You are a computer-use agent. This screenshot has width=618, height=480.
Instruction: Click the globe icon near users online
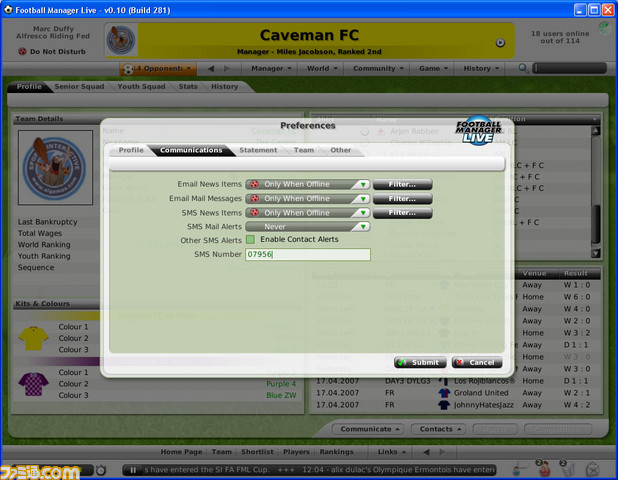[604, 28]
